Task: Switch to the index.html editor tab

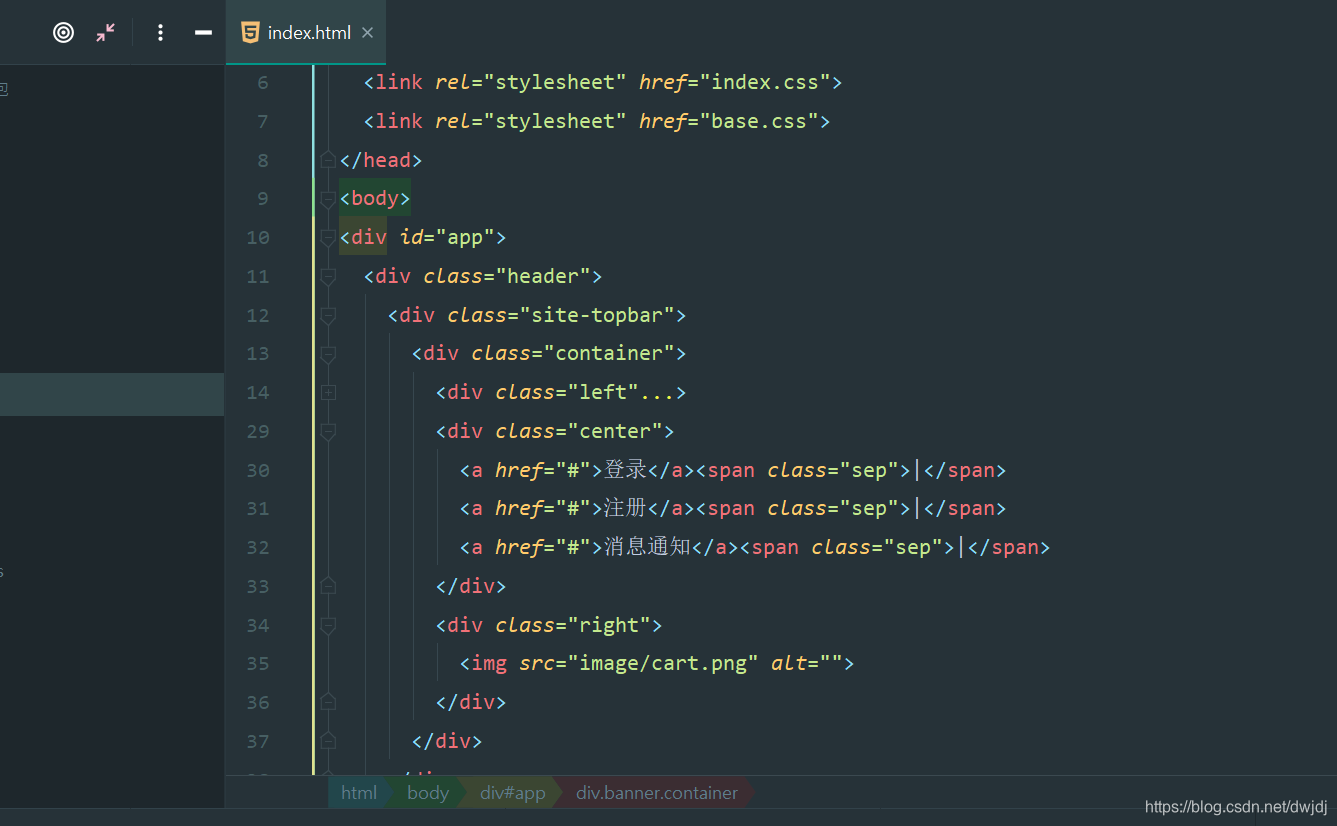Action: (x=305, y=33)
